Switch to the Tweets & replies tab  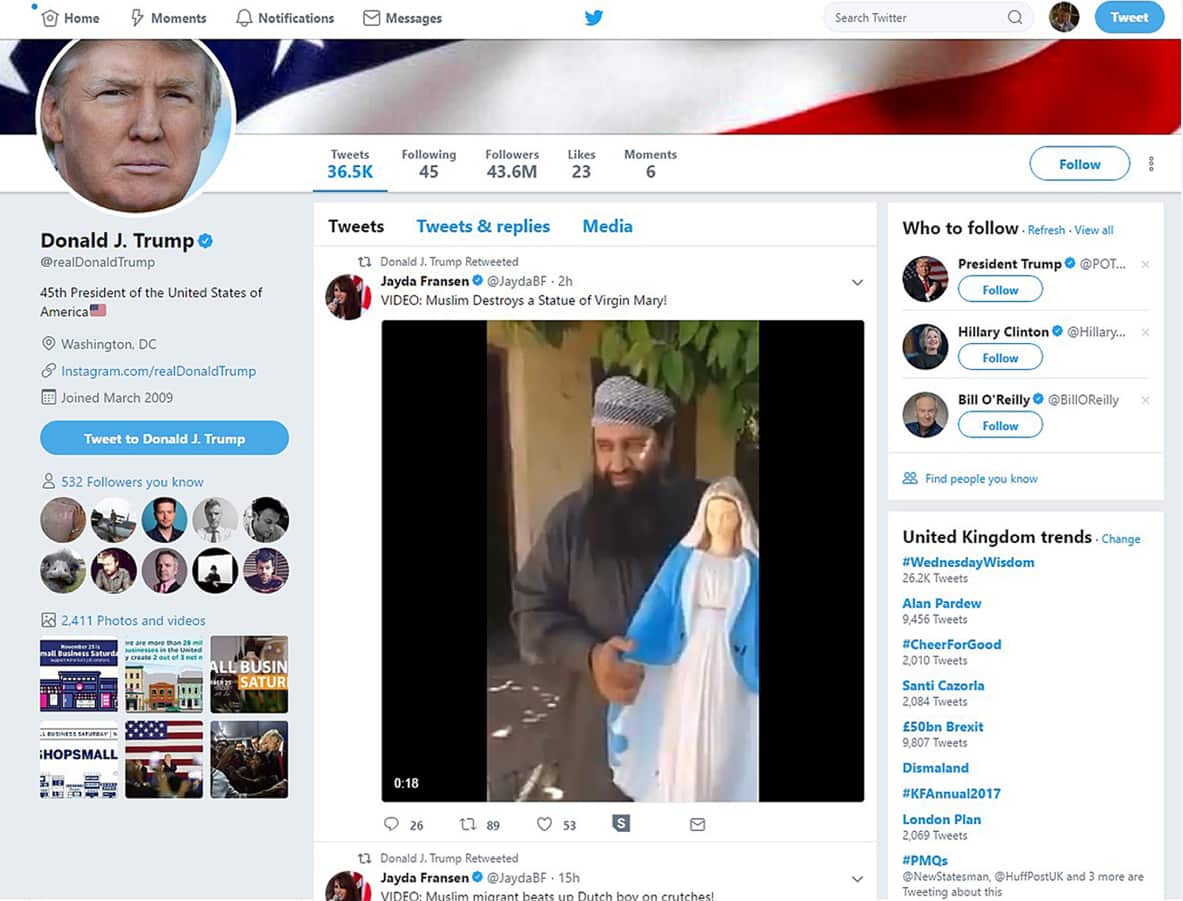point(483,226)
